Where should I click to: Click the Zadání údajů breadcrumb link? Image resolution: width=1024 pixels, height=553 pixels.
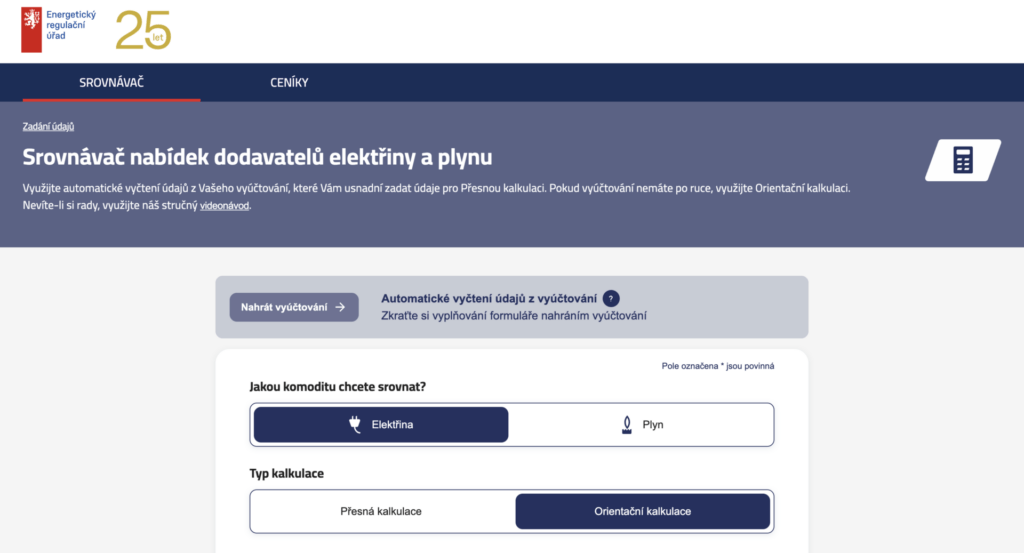tap(48, 127)
